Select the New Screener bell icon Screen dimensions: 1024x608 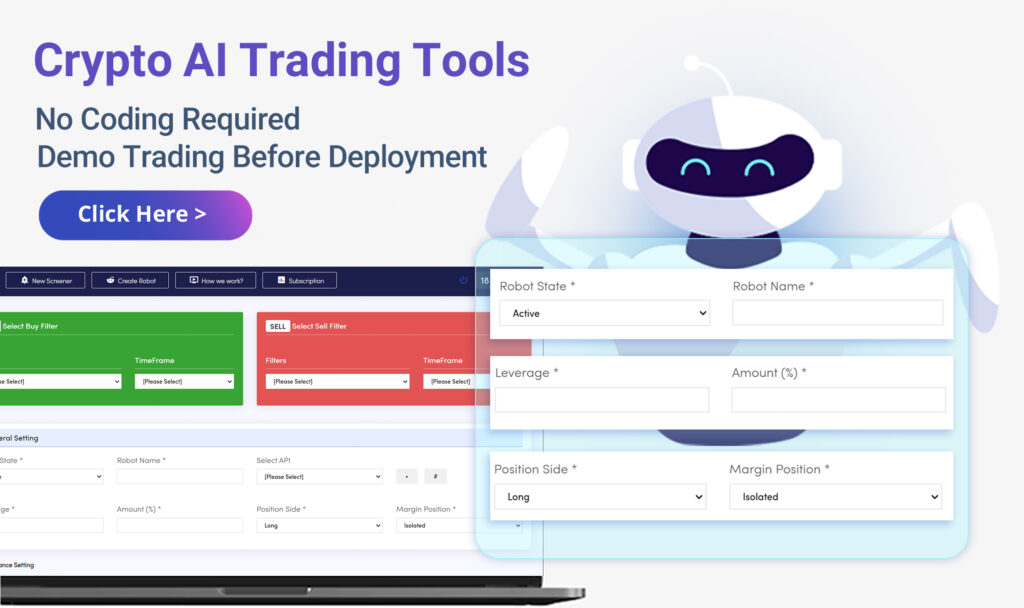pos(24,281)
